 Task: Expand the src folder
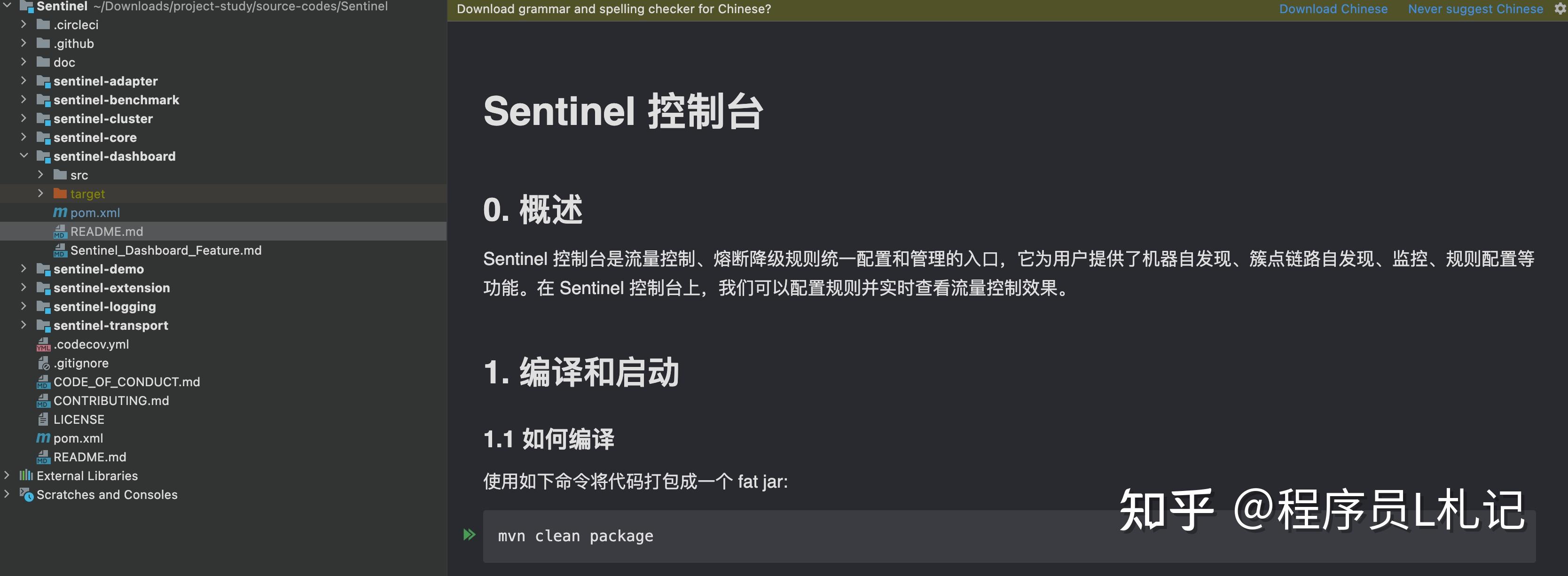(40, 175)
